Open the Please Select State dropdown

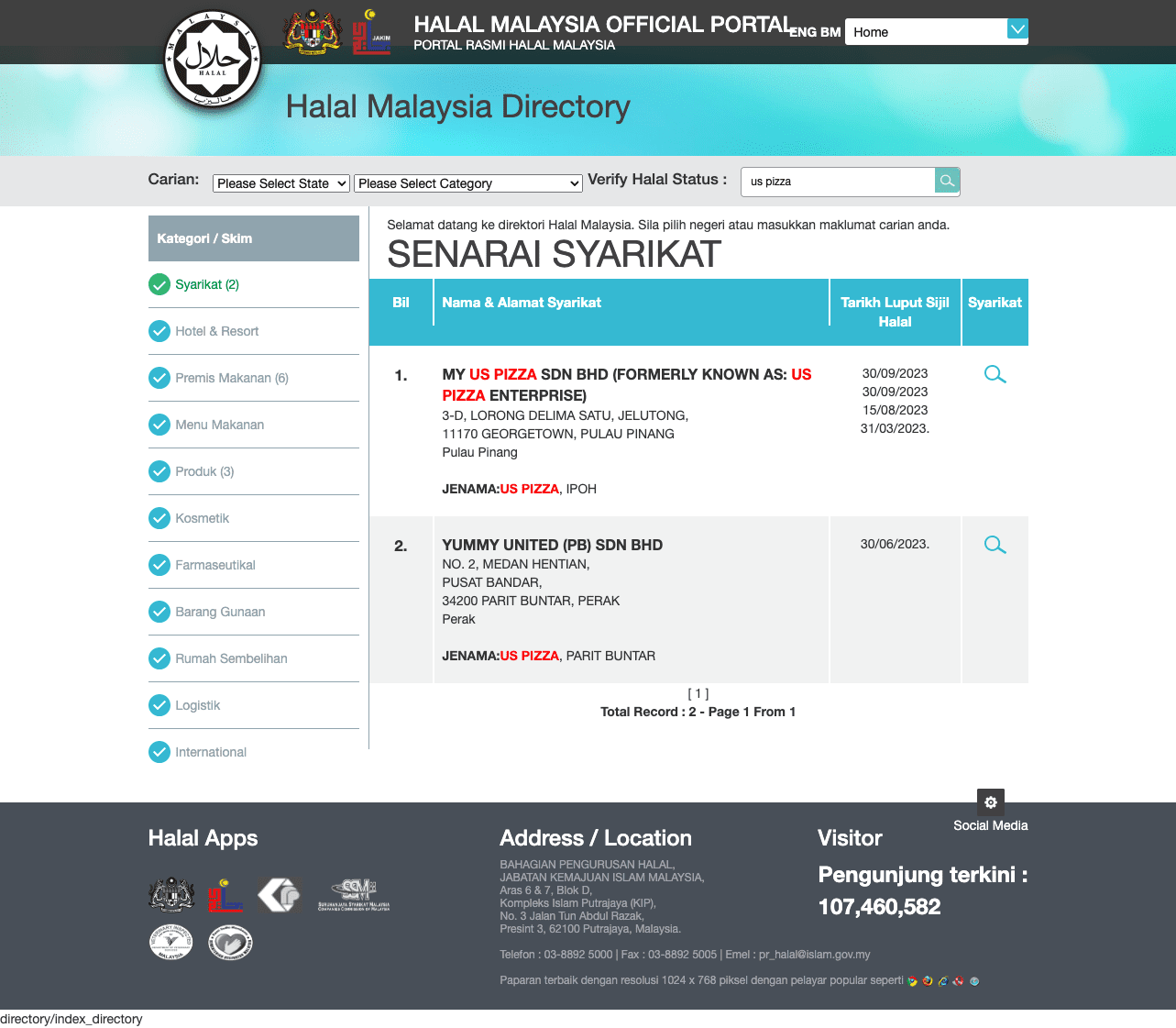pyautogui.click(x=281, y=183)
